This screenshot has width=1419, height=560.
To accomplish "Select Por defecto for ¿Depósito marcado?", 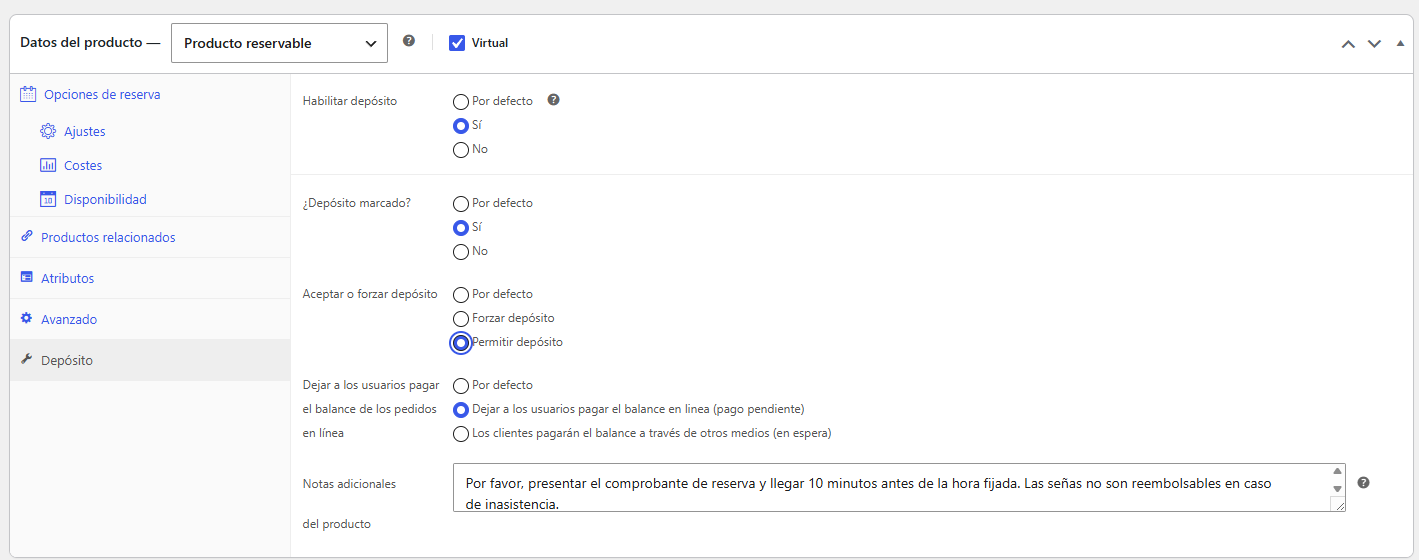I will tap(461, 204).
